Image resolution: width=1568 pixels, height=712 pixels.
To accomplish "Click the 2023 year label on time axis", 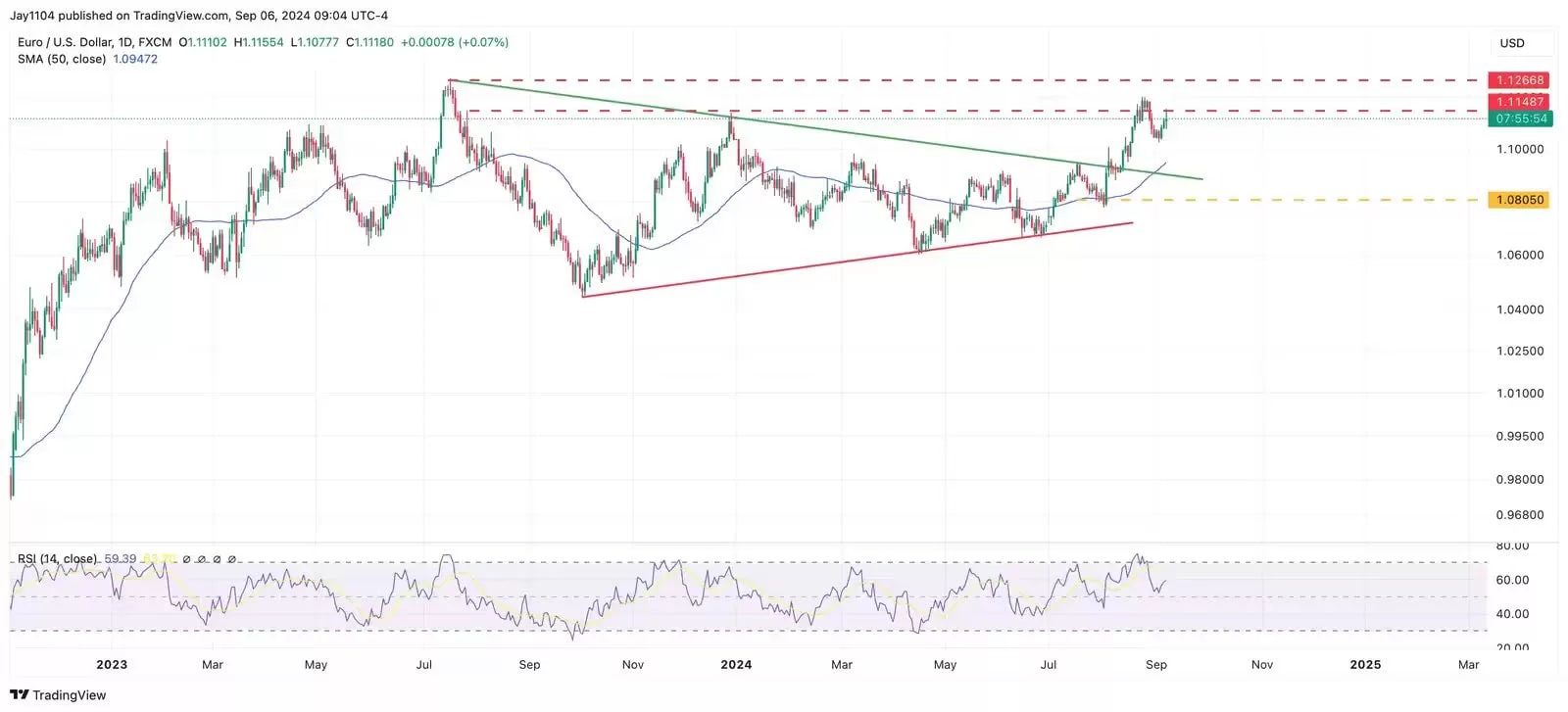I will (112, 664).
